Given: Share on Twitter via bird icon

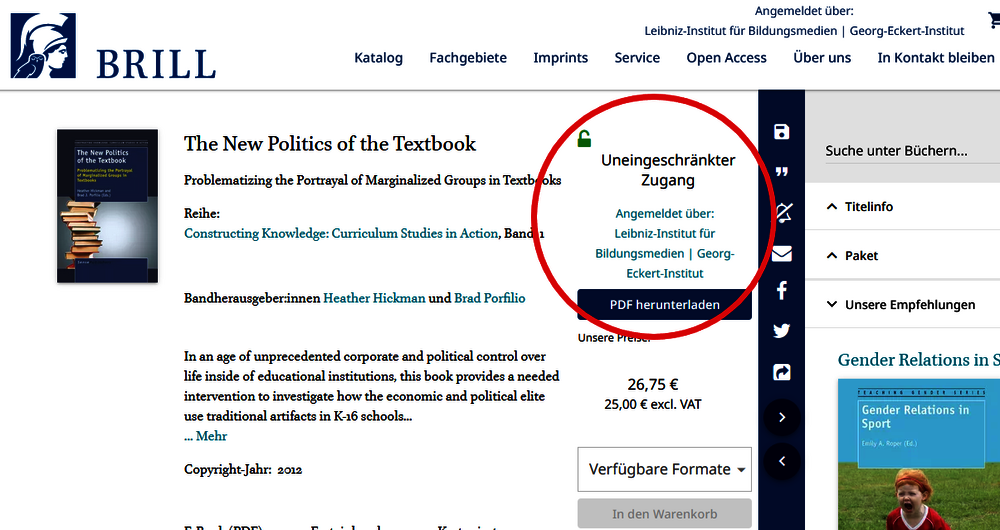Looking at the screenshot, I should (x=782, y=331).
